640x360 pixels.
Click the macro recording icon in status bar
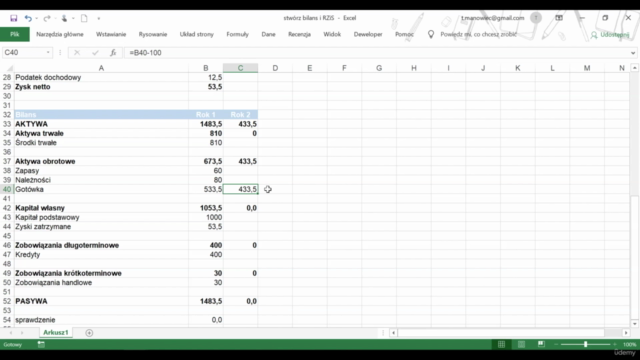[41, 344]
